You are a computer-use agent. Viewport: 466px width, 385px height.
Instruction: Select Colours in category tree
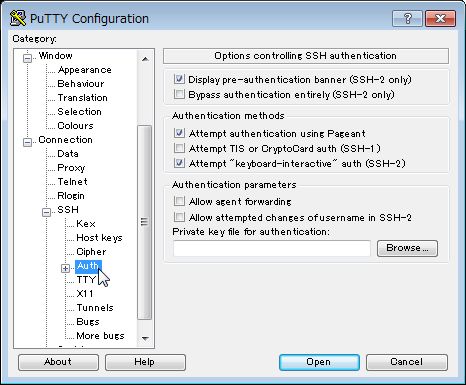75,126
